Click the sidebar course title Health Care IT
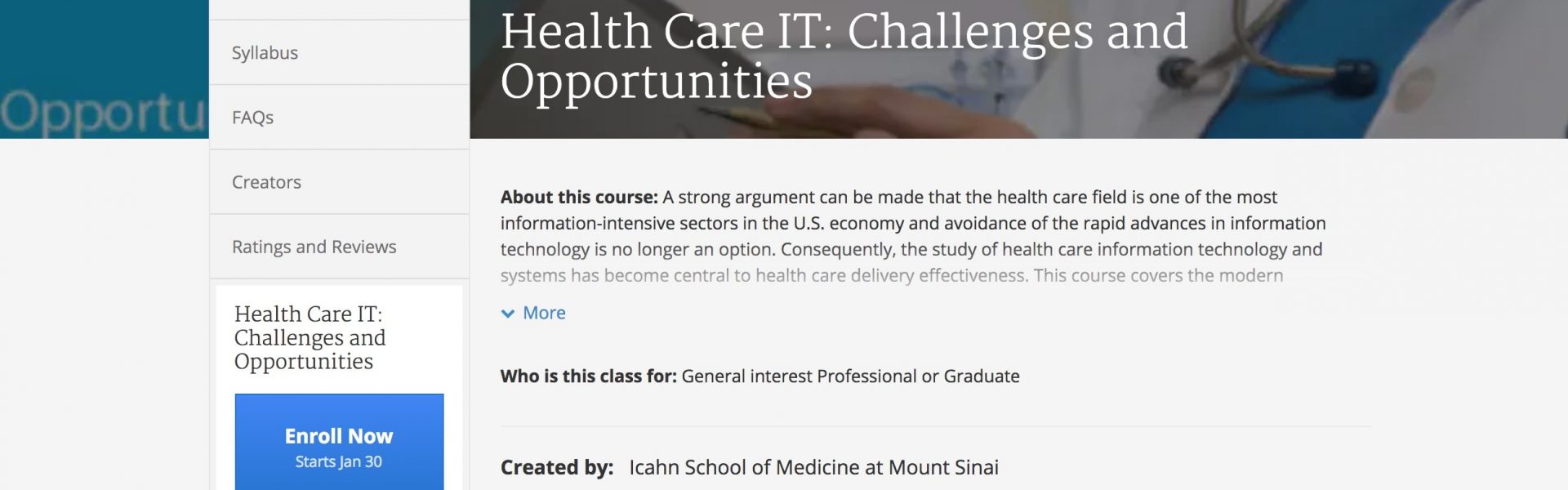The height and width of the screenshot is (490, 1568). click(x=310, y=337)
